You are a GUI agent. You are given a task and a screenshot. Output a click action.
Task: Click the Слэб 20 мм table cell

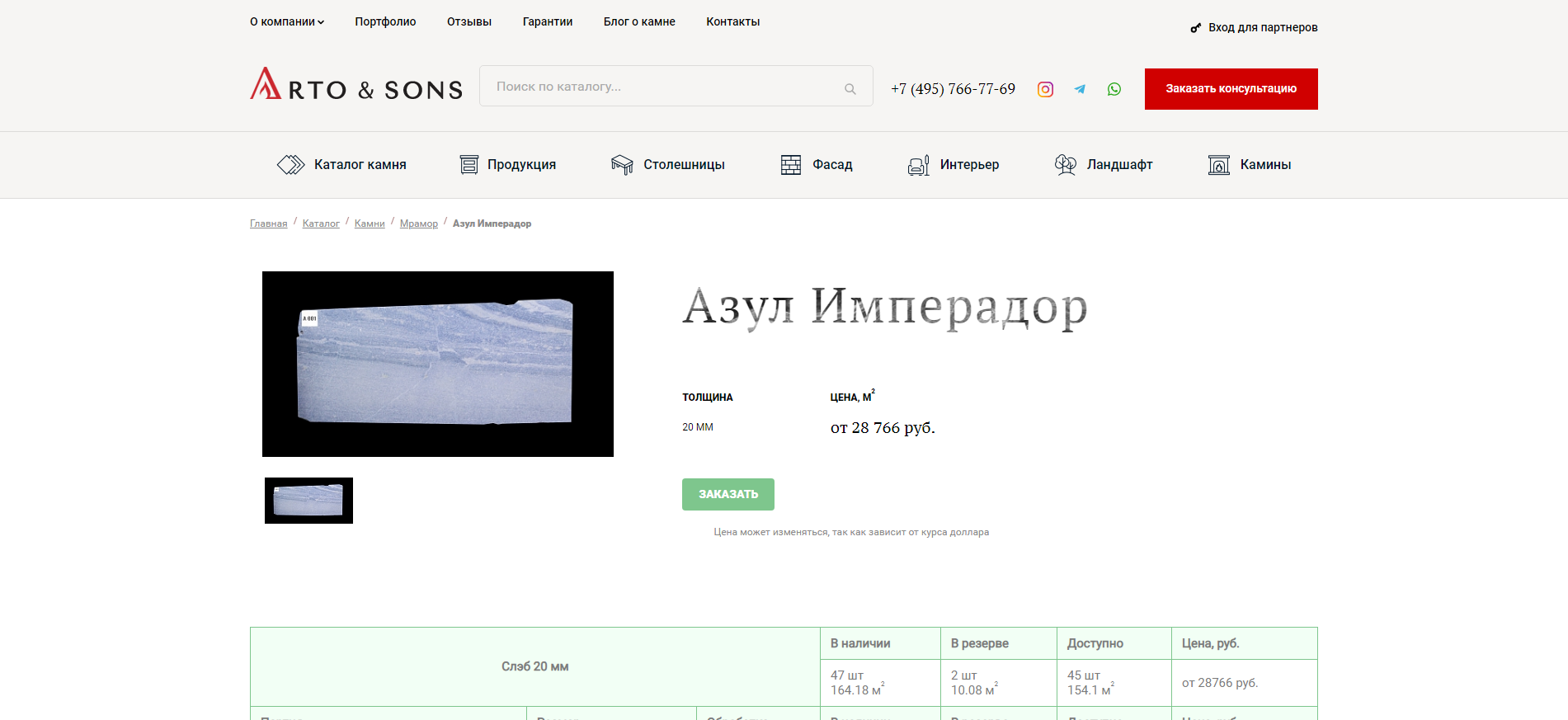pyautogui.click(x=535, y=666)
